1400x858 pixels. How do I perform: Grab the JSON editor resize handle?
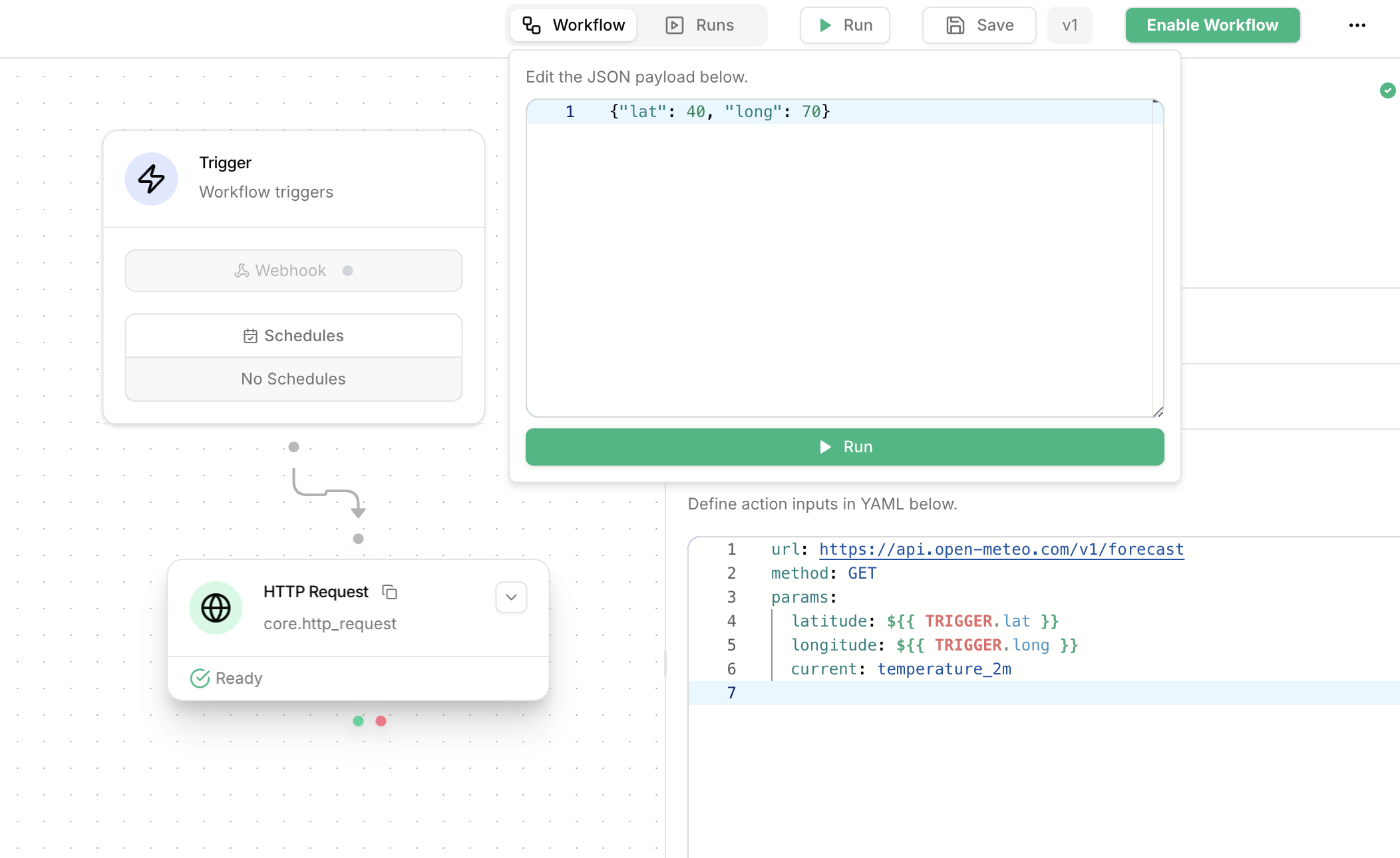(1158, 412)
